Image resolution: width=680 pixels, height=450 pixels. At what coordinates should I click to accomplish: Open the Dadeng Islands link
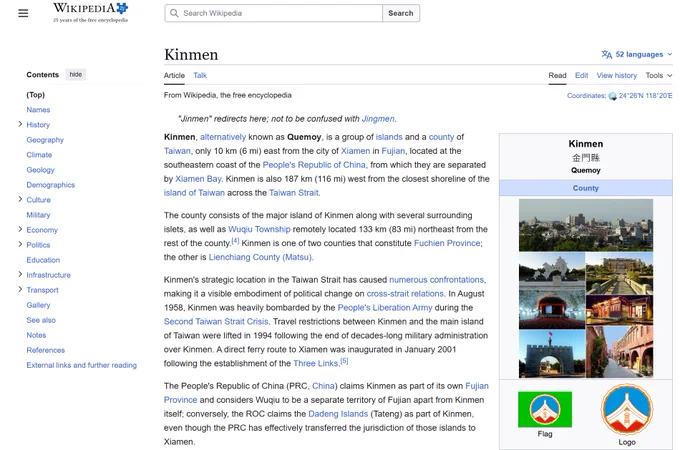coord(338,414)
